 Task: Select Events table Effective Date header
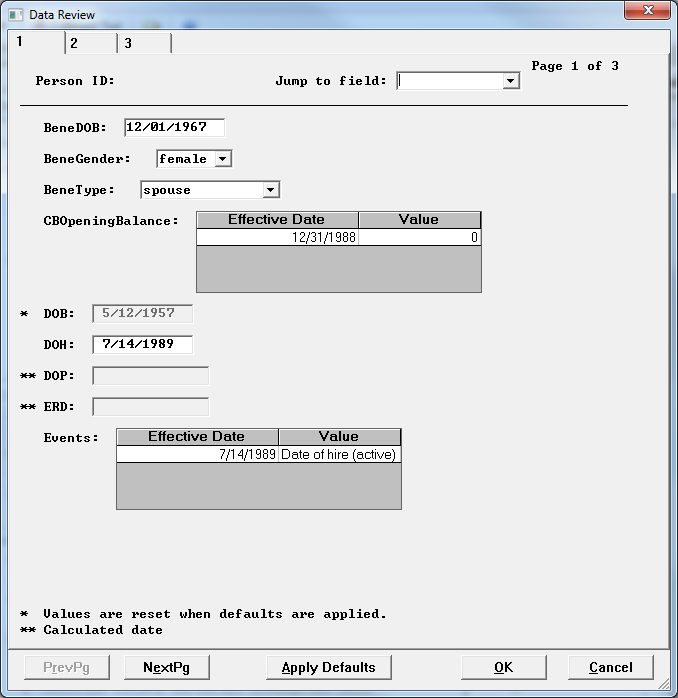pyautogui.click(x=197, y=437)
